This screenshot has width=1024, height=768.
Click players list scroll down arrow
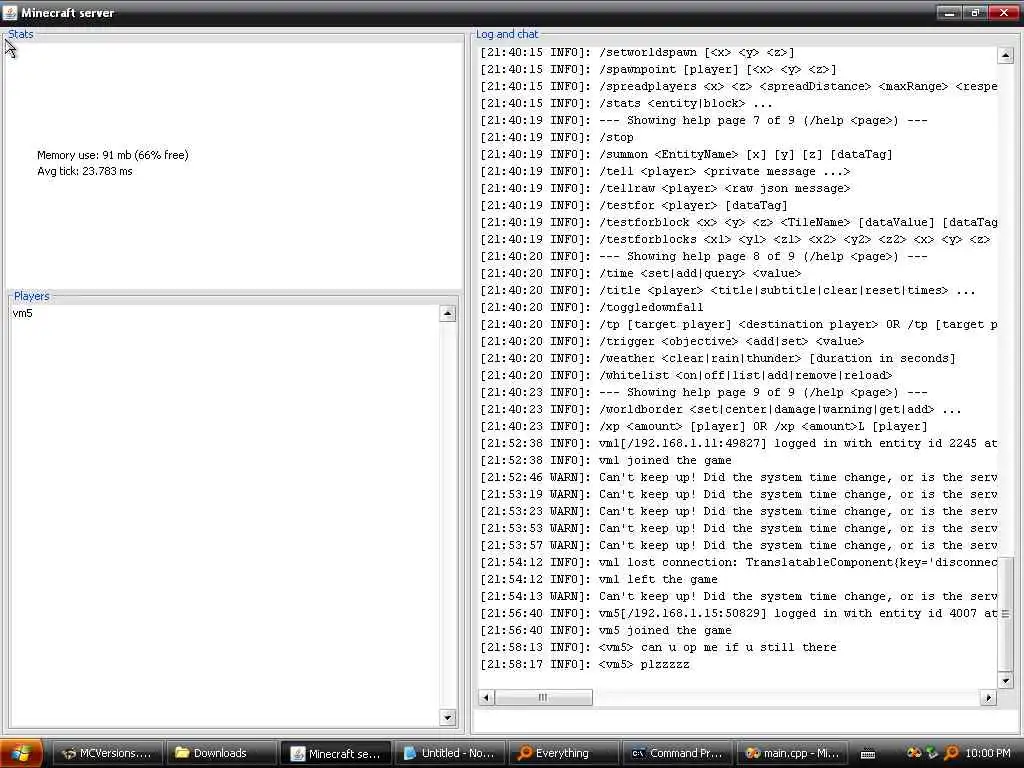tap(447, 718)
